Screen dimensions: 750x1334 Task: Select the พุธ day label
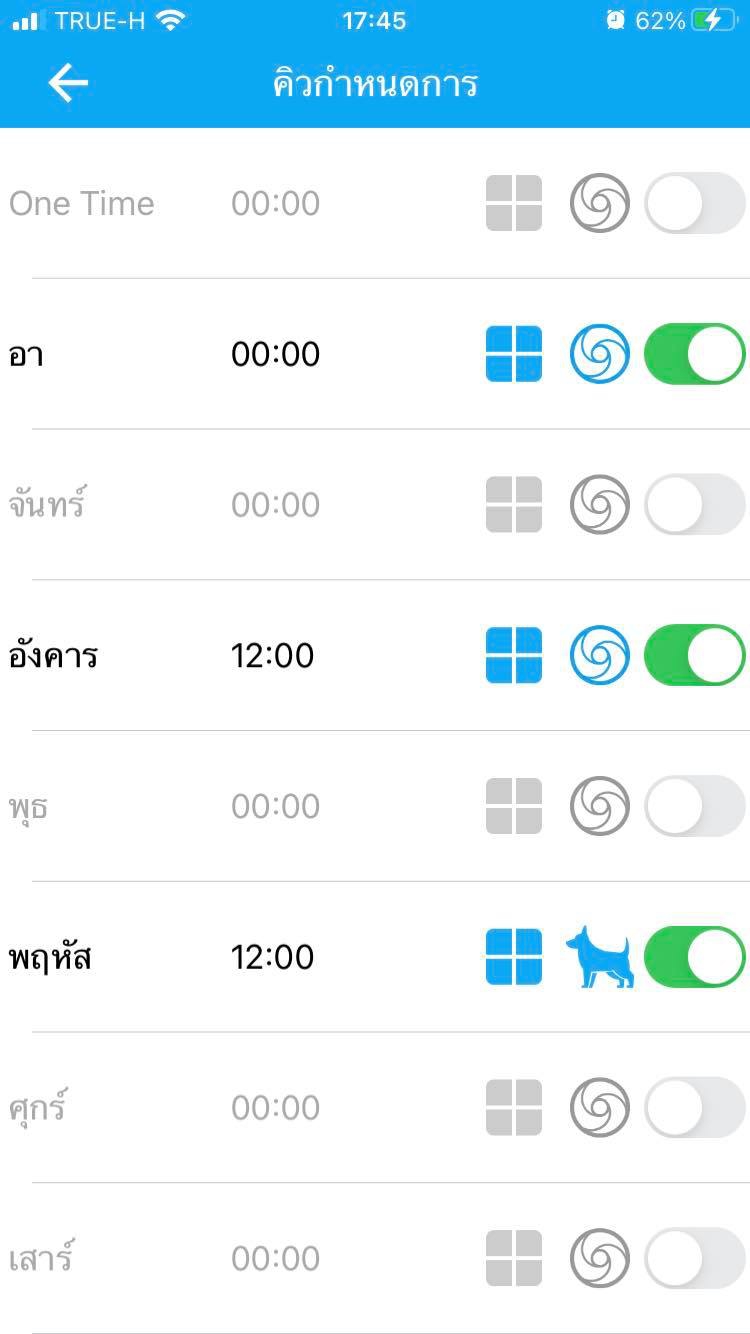point(28,806)
